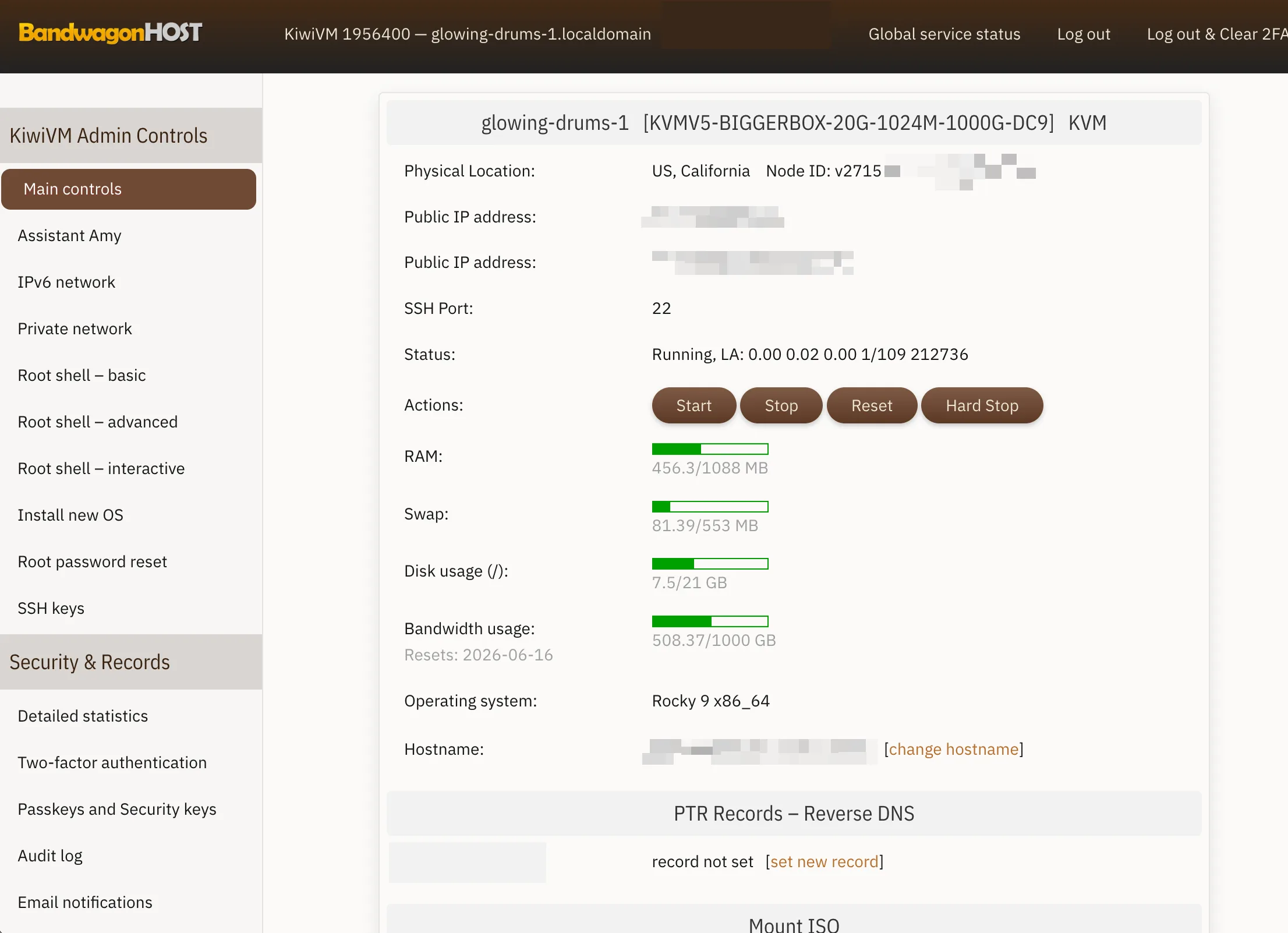Image resolution: width=1288 pixels, height=933 pixels.
Task: Open SSH keys page
Action: click(51, 609)
